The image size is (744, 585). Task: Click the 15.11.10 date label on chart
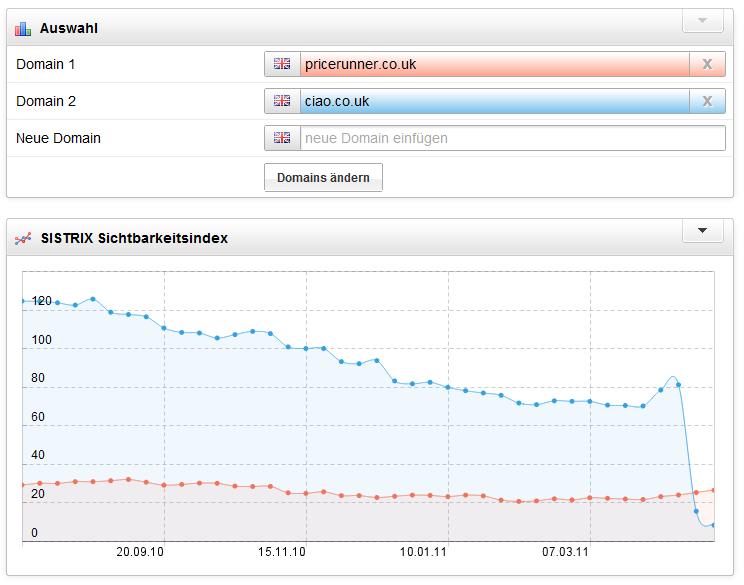282,551
